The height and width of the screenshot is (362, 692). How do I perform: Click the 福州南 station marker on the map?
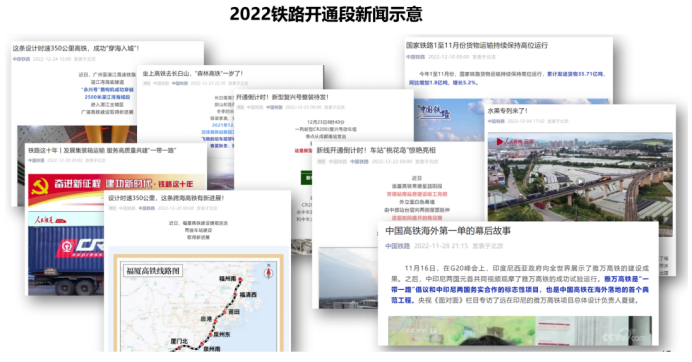click(x=241, y=280)
